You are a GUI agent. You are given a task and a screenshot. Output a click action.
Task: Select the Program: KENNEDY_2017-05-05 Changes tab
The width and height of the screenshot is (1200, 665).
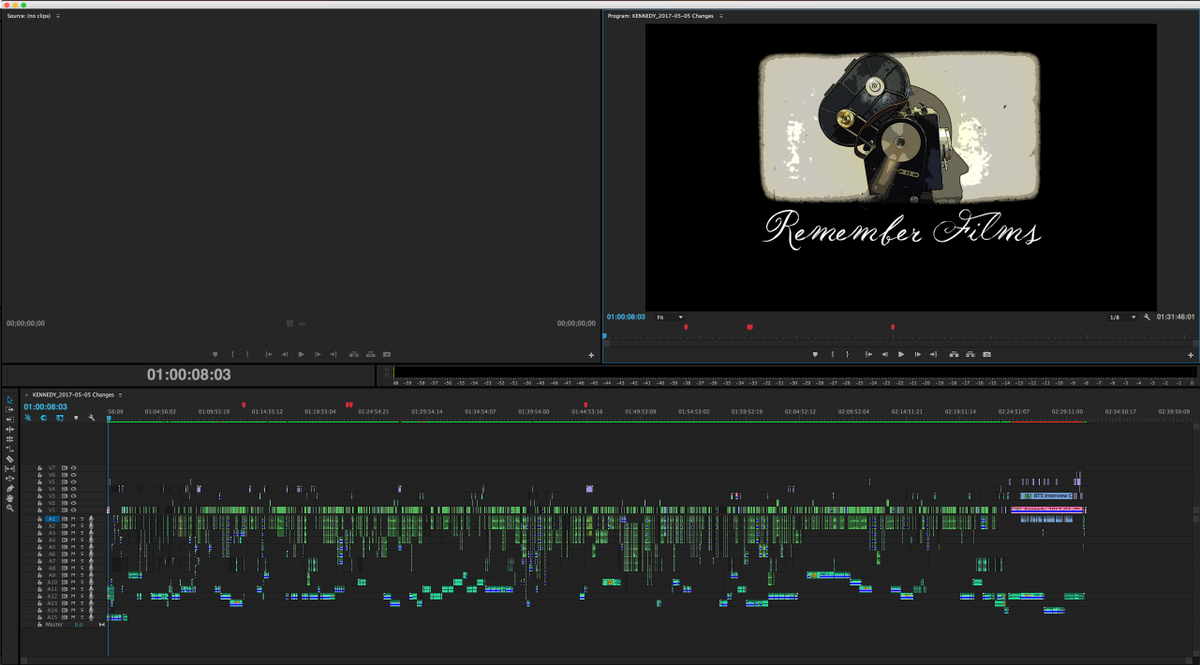[661, 16]
